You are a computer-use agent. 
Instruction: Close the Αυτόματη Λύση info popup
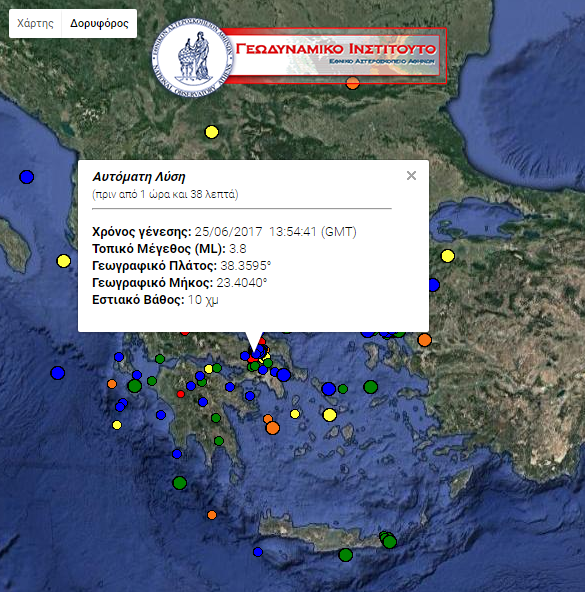point(411,176)
